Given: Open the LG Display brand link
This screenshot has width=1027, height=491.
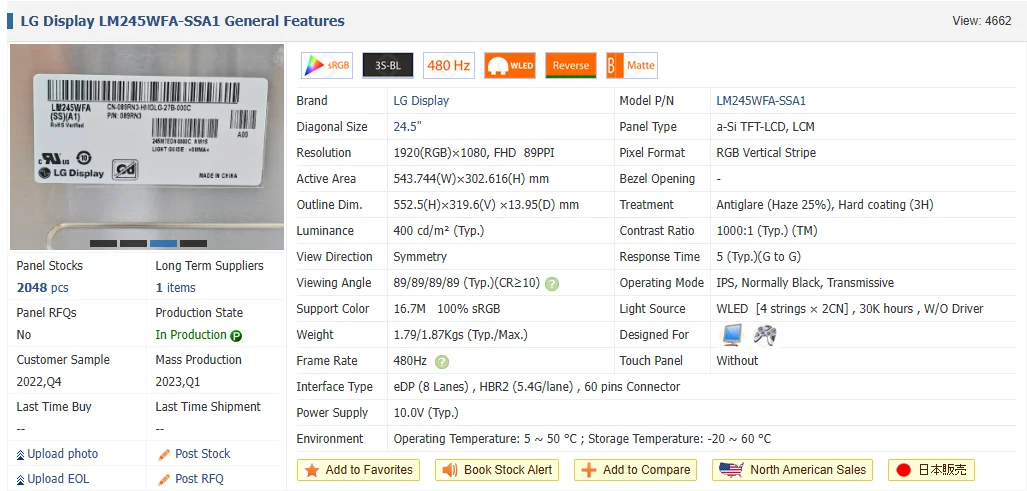Looking at the screenshot, I should pos(421,101).
